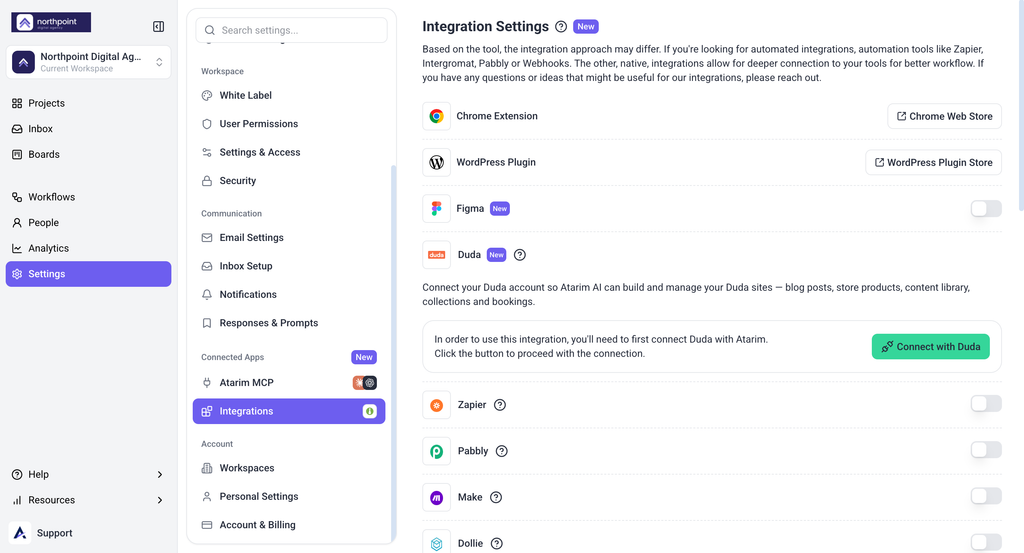Click the main page scrollbar
This screenshot has height=553, width=1024.
1019,108
